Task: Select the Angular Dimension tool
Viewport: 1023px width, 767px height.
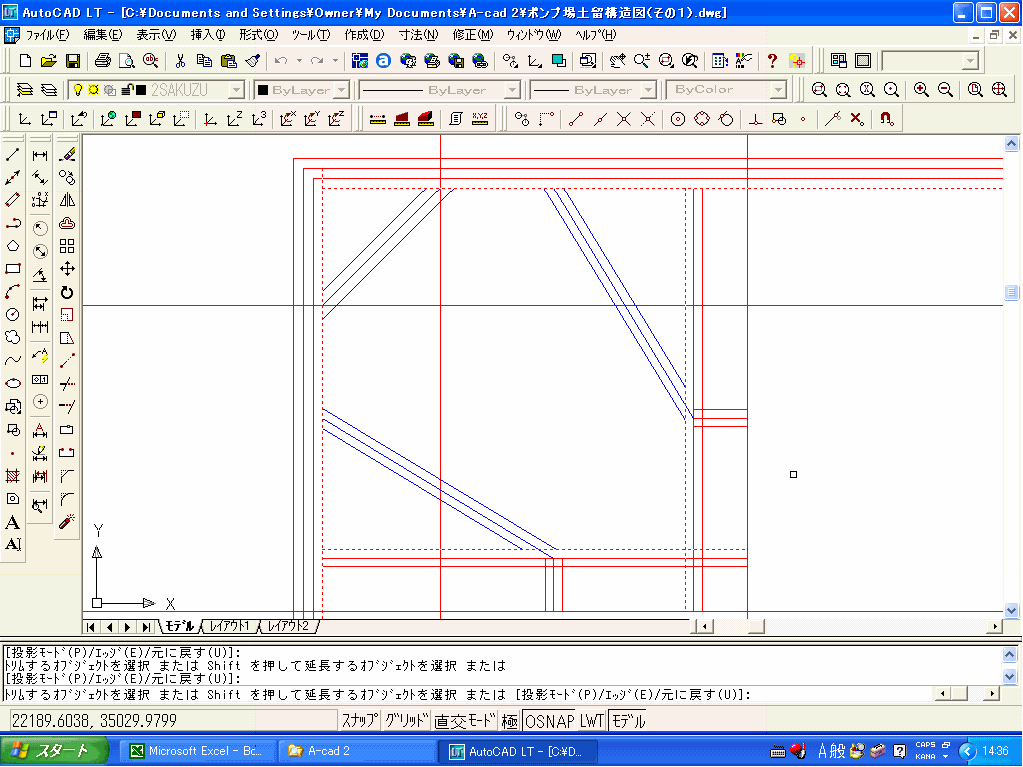Action: (x=40, y=275)
